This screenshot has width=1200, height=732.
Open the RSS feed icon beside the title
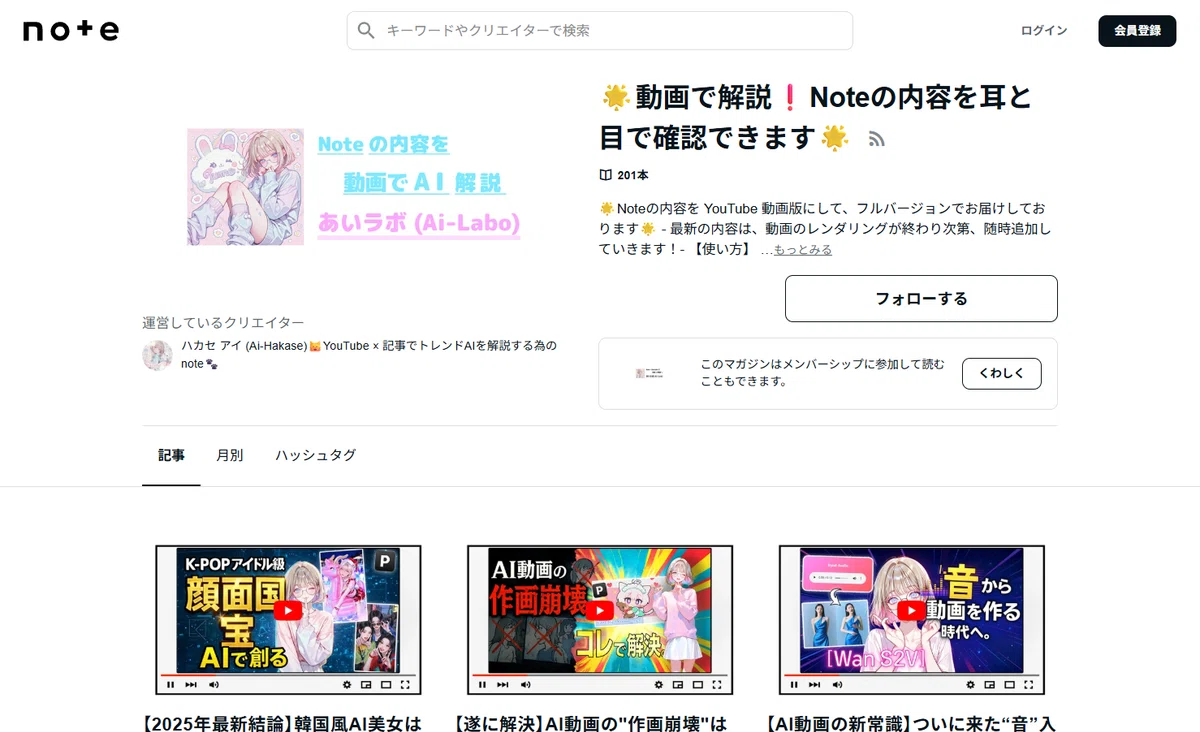point(877,139)
